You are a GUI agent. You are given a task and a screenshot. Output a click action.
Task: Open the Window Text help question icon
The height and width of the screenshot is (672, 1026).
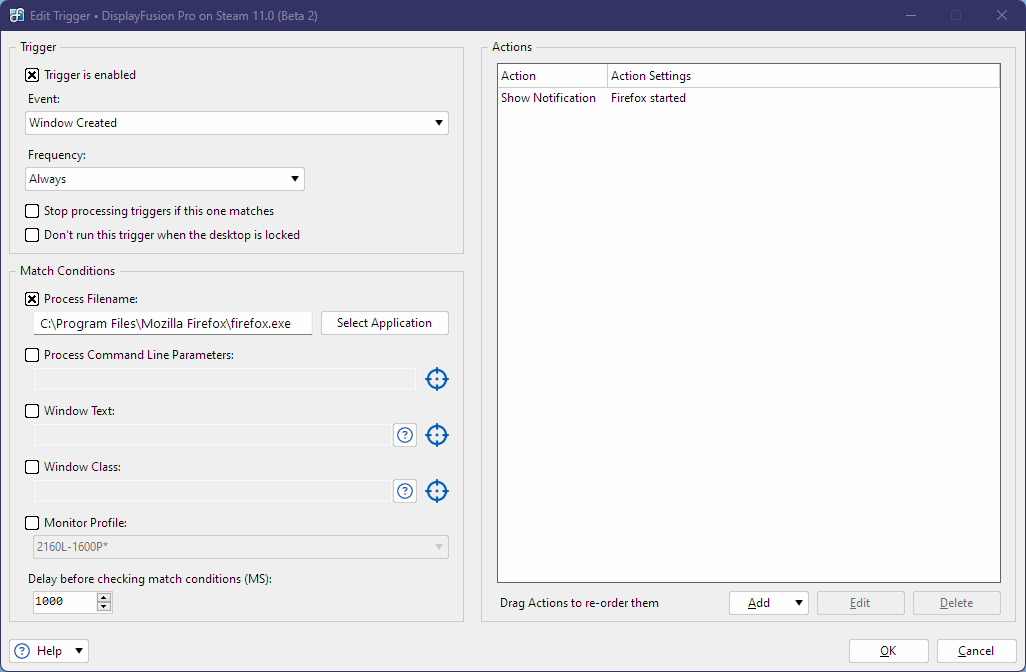[x=405, y=435]
